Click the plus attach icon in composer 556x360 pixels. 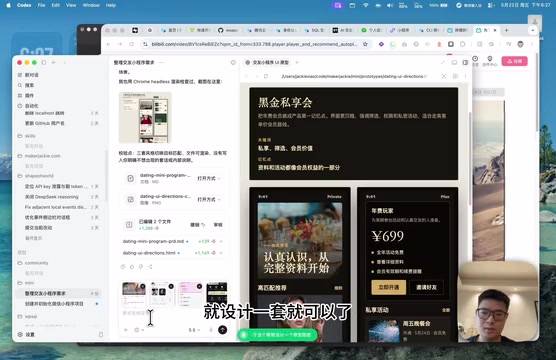(126, 330)
